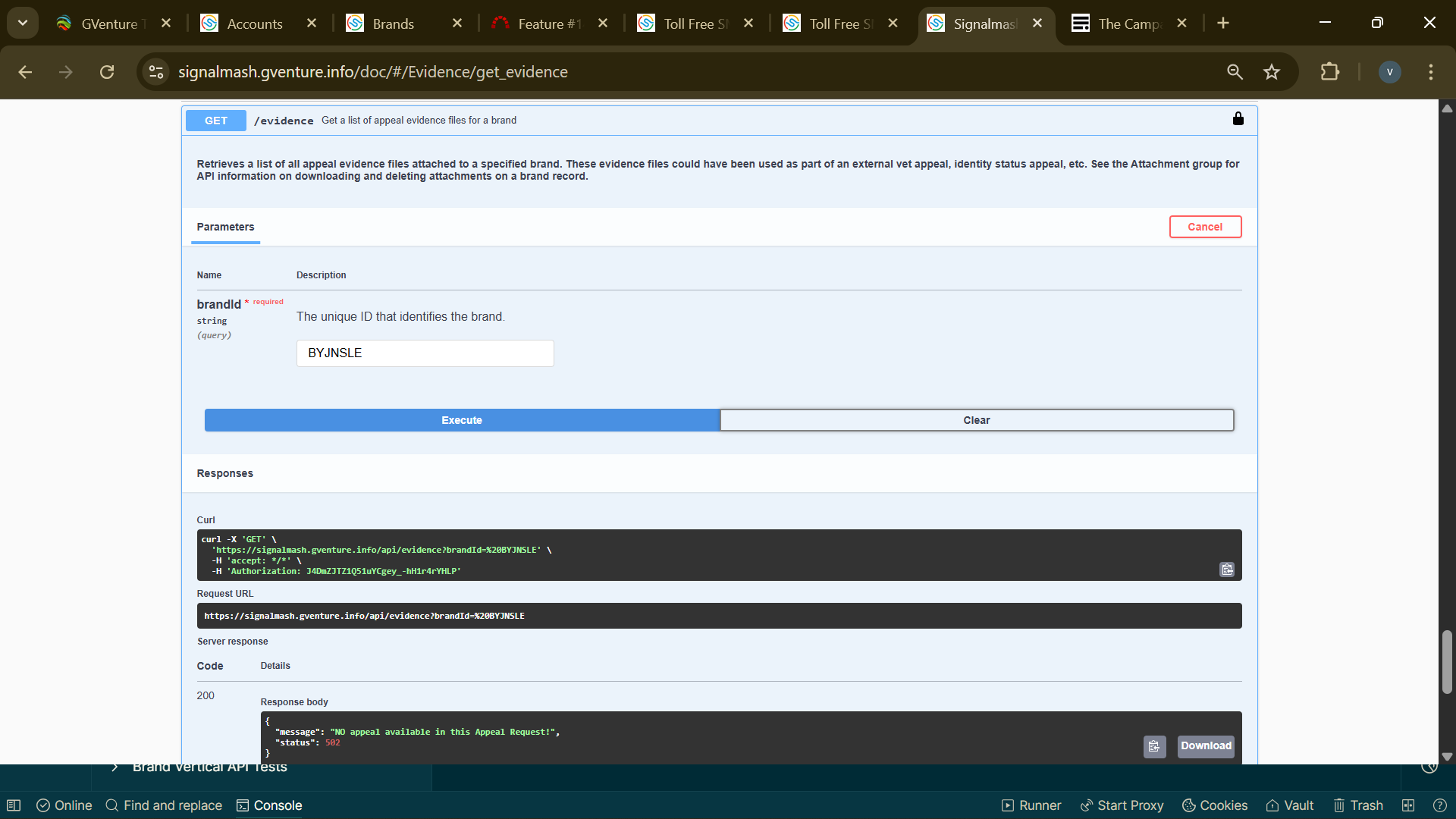Click the red Cancel button
This screenshot has width=1456, height=819.
(x=1204, y=227)
